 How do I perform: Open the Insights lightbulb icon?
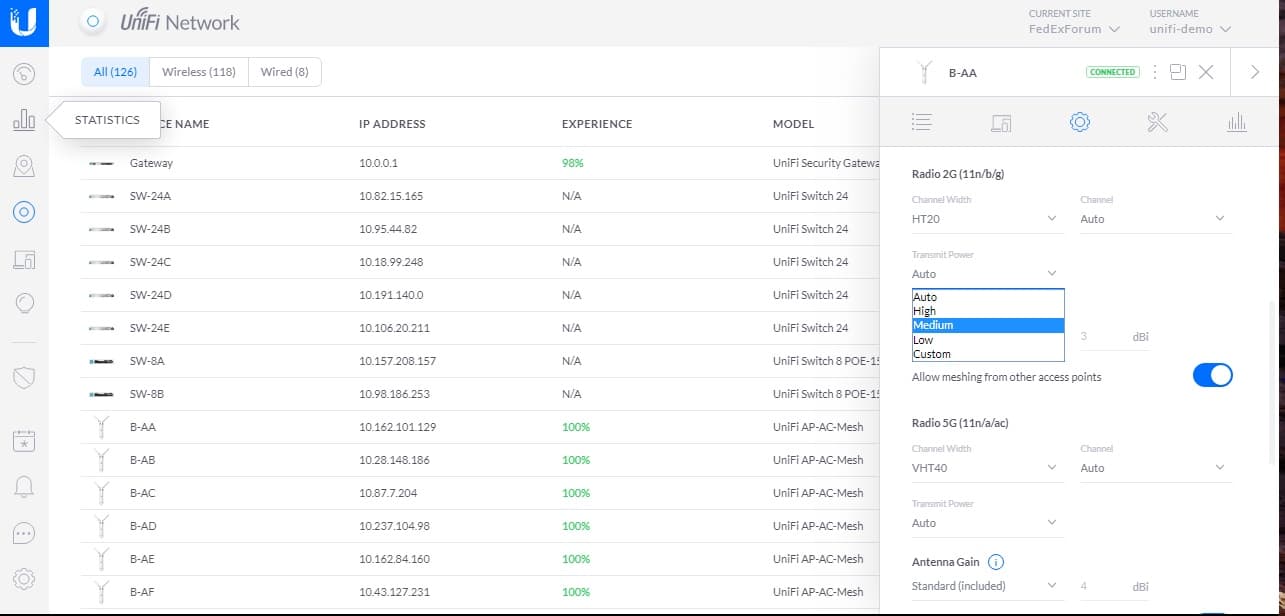tap(24, 304)
